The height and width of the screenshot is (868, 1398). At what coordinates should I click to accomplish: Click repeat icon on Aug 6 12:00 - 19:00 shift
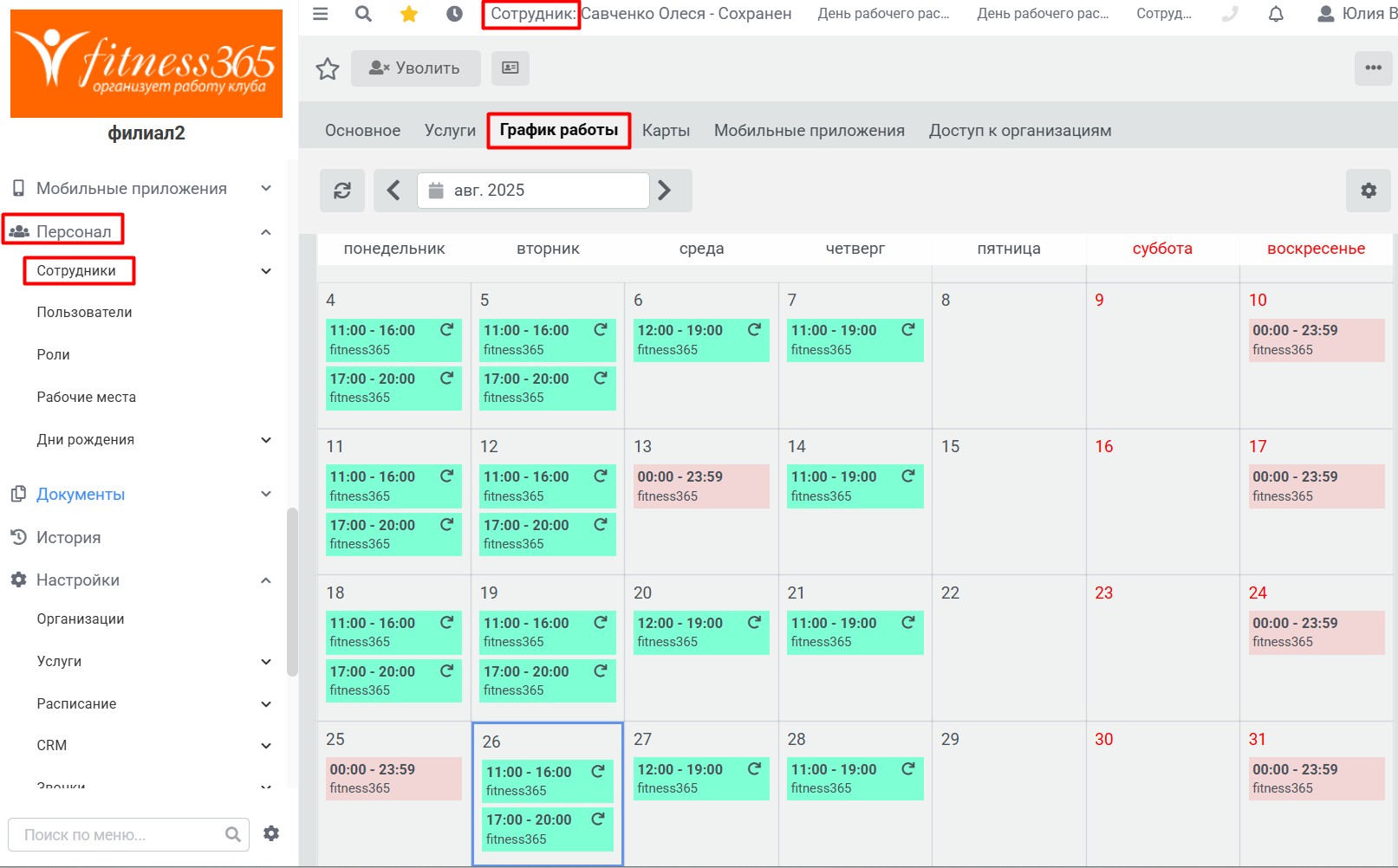(x=754, y=330)
